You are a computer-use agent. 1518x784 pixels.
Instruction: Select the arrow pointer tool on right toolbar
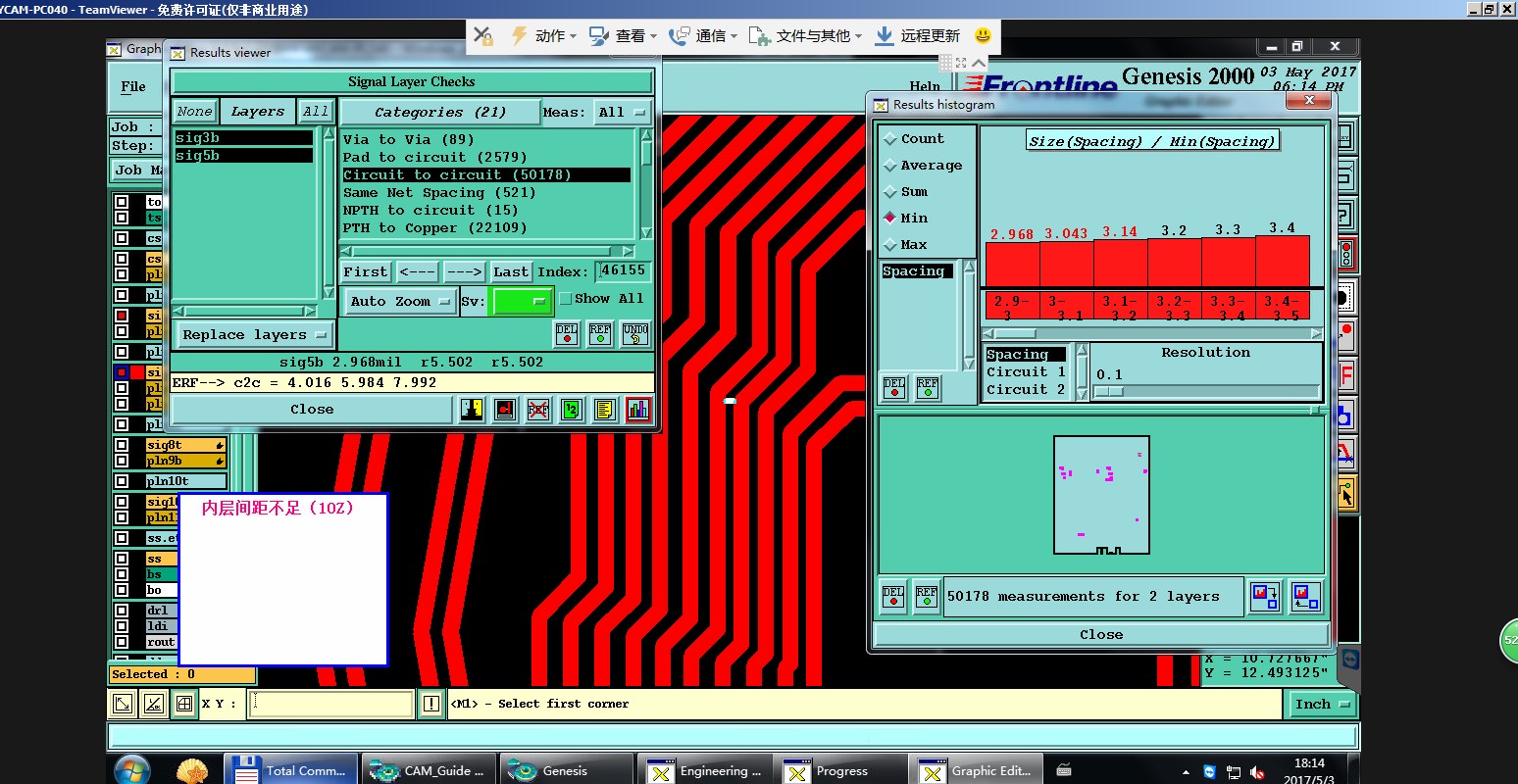[x=1346, y=494]
